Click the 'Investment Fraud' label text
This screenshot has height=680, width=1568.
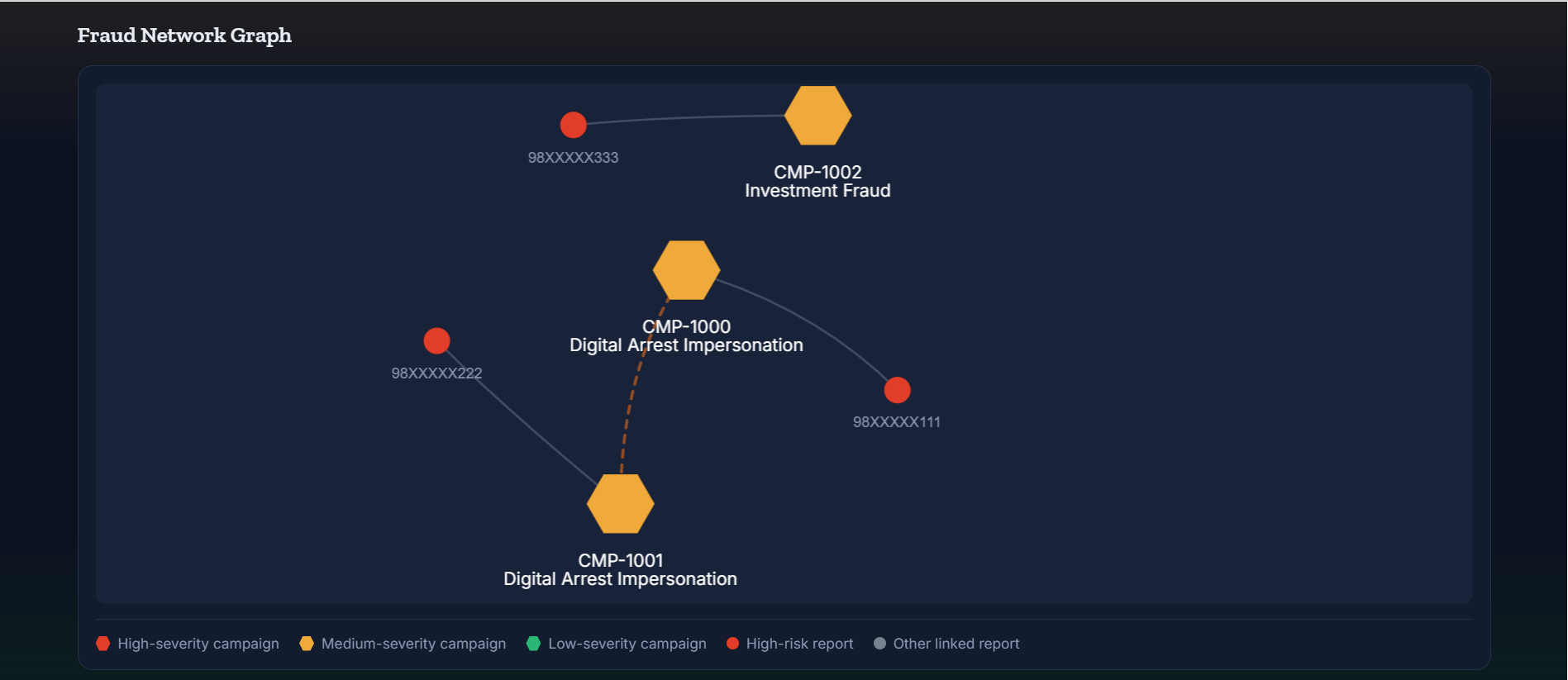pos(817,191)
